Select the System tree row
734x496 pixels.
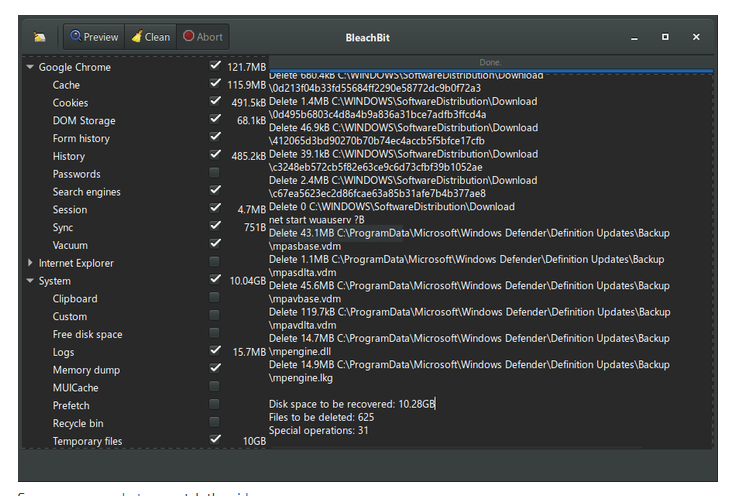55,281
